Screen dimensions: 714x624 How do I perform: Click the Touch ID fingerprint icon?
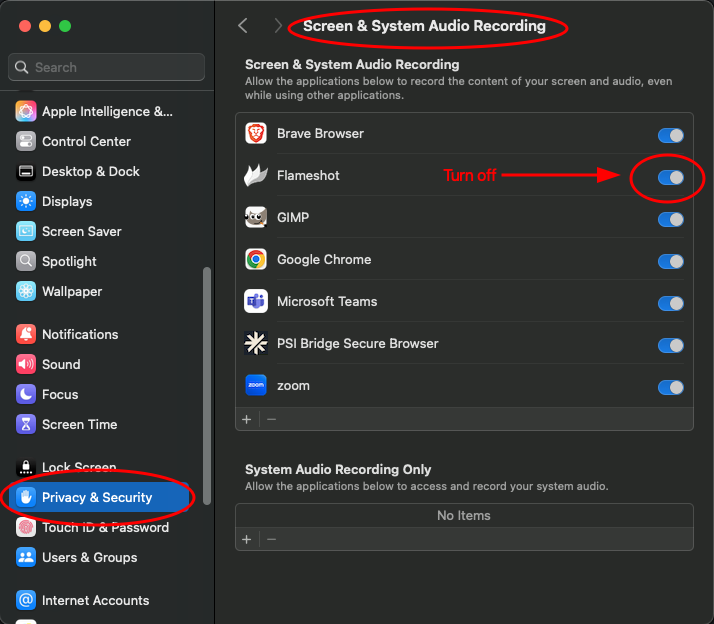click(x=26, y=527)
